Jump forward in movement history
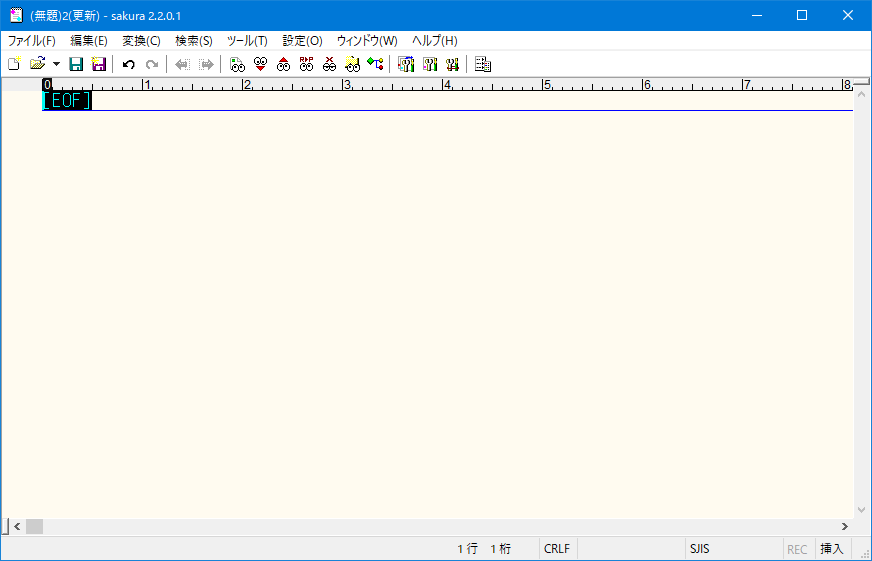The image size is (872, 561). click(x=206, y=64)
